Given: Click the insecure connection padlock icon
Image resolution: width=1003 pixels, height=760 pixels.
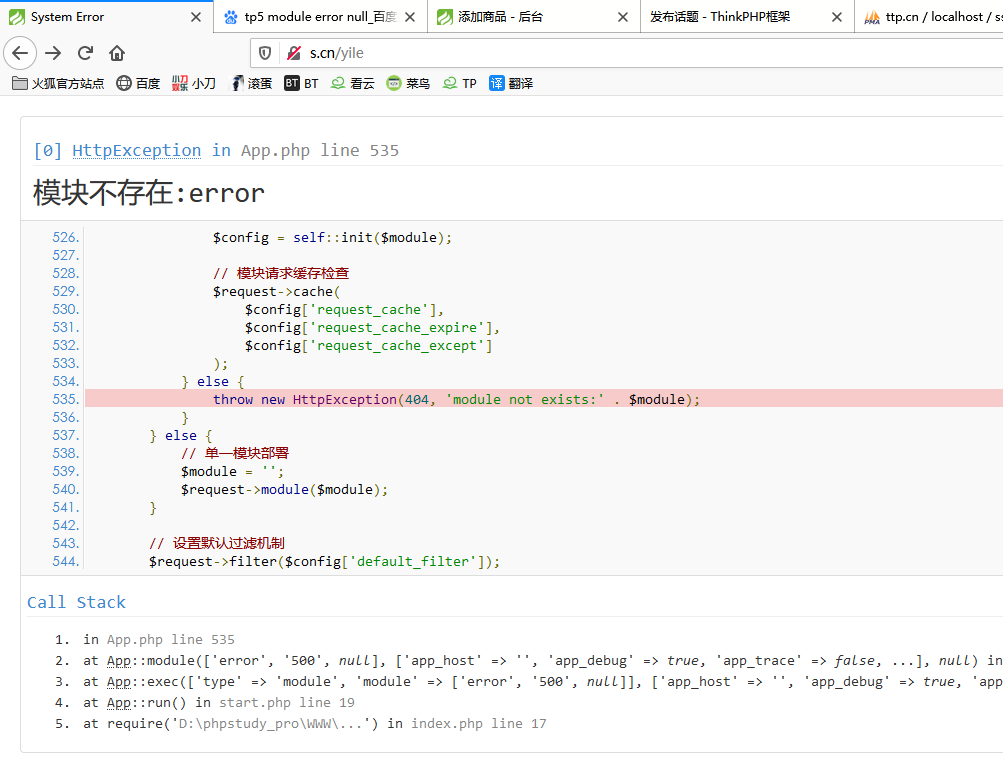Looking at the screenshot, I should click(x=293, y=53).
